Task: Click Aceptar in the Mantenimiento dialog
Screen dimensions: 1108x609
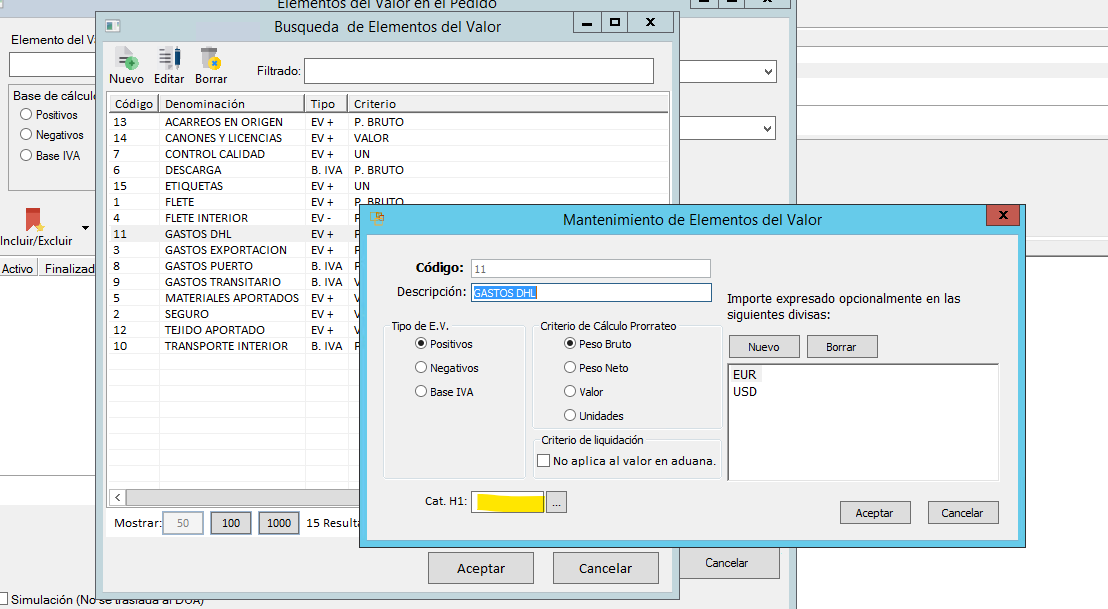Action: point(874,513)
